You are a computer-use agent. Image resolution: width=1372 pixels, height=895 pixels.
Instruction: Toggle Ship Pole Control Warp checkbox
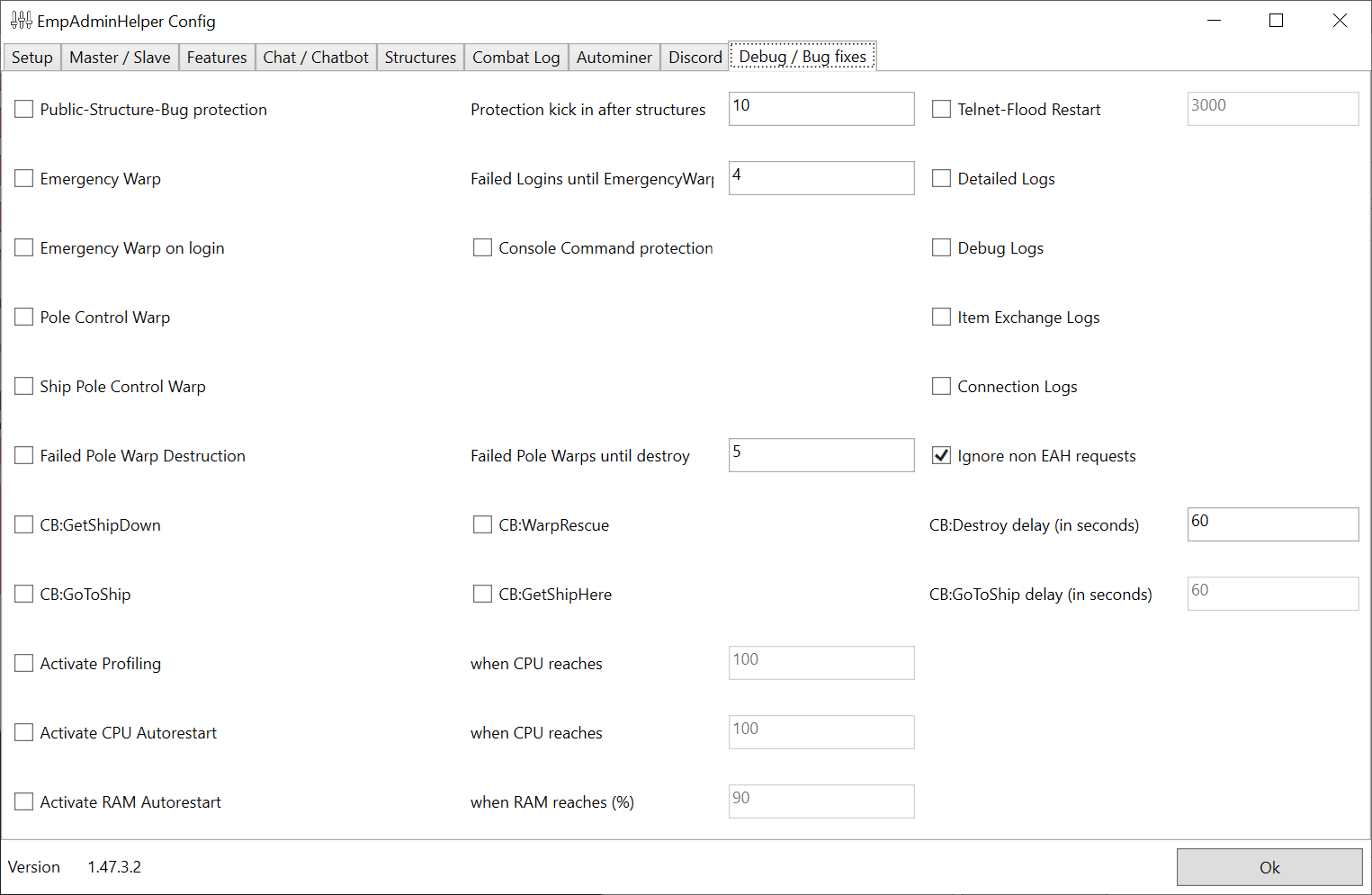(24, 386)
